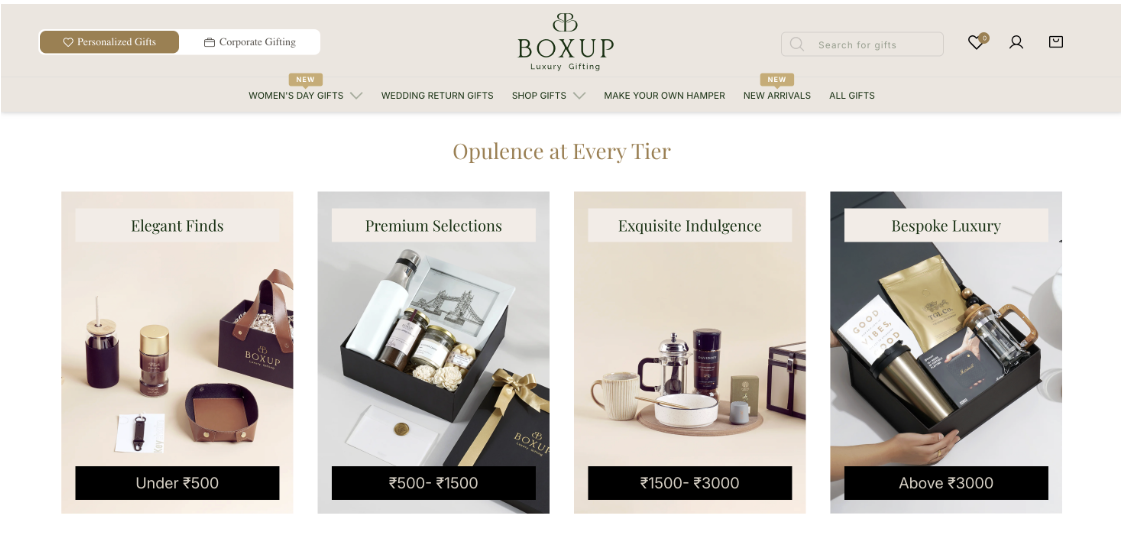This screenshot has height=540, width=1122.
Task: Open the Bespoke Luxury gift card image
Action: tap(946, 353)
